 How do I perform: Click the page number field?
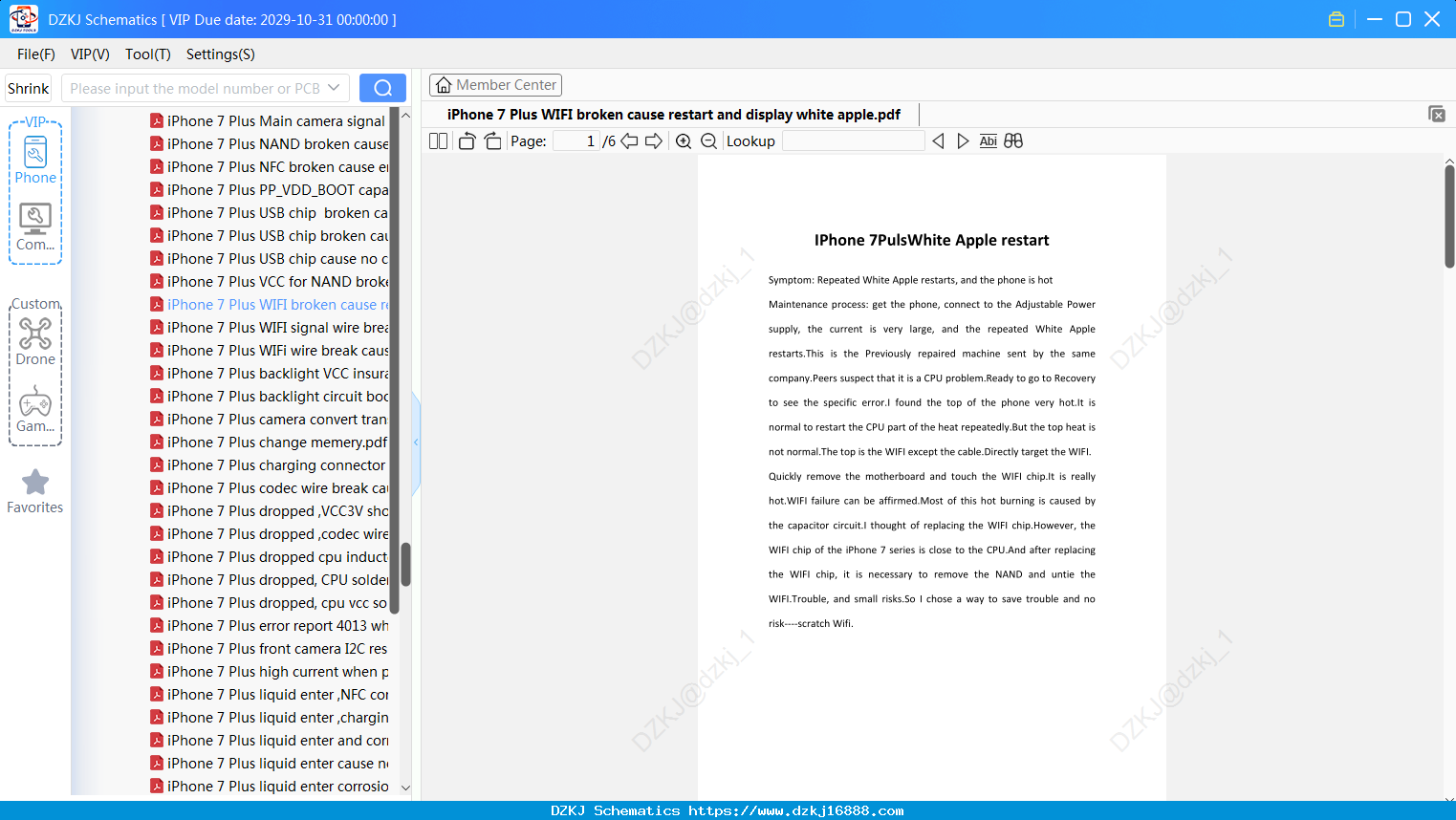tap(576, 141)
